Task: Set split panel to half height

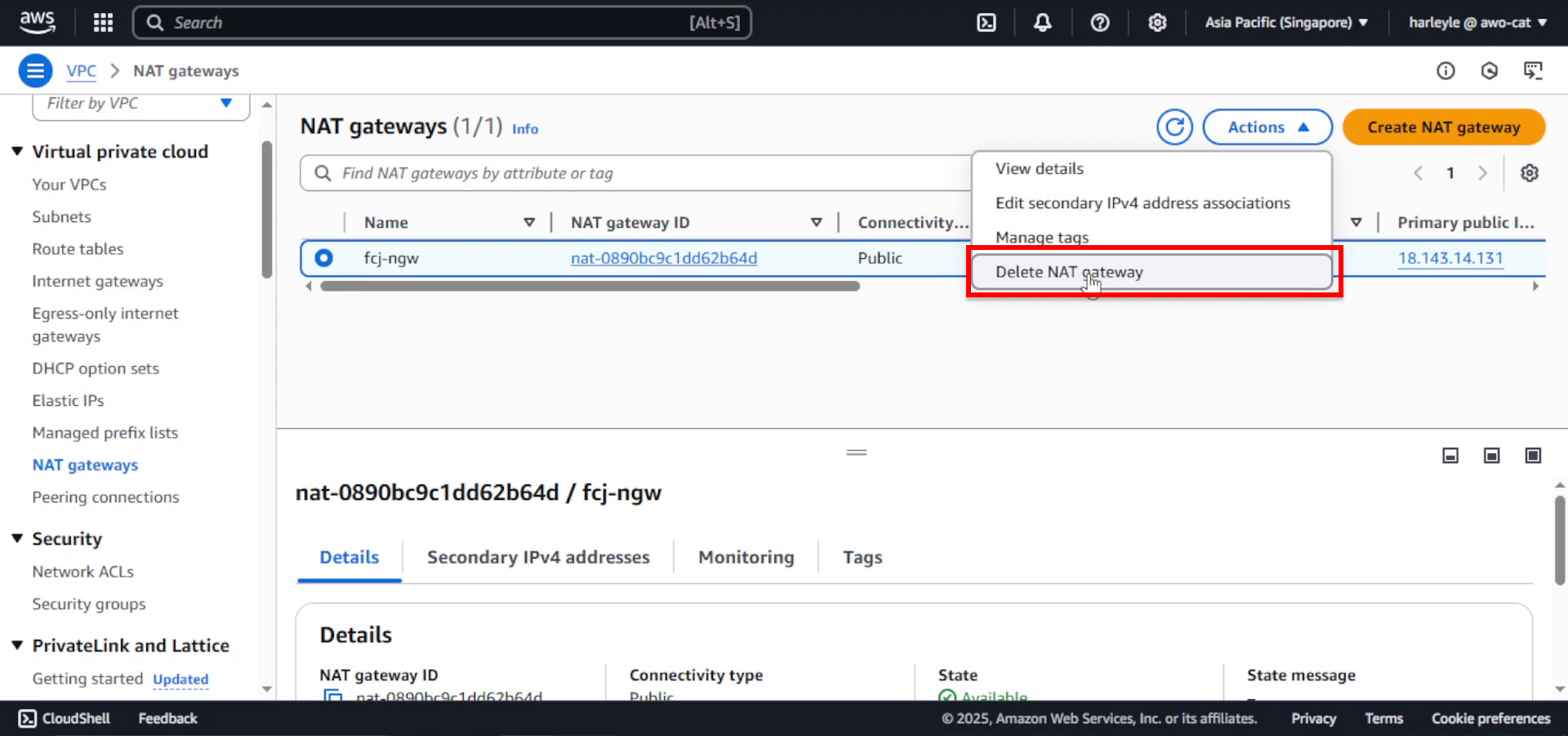Action: [x=1492, y=456]
